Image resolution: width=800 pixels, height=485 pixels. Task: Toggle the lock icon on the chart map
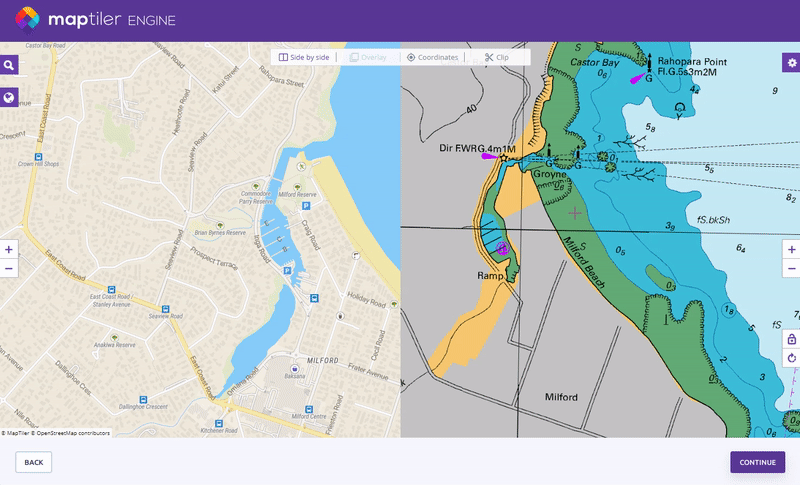(x=791, y=339)
